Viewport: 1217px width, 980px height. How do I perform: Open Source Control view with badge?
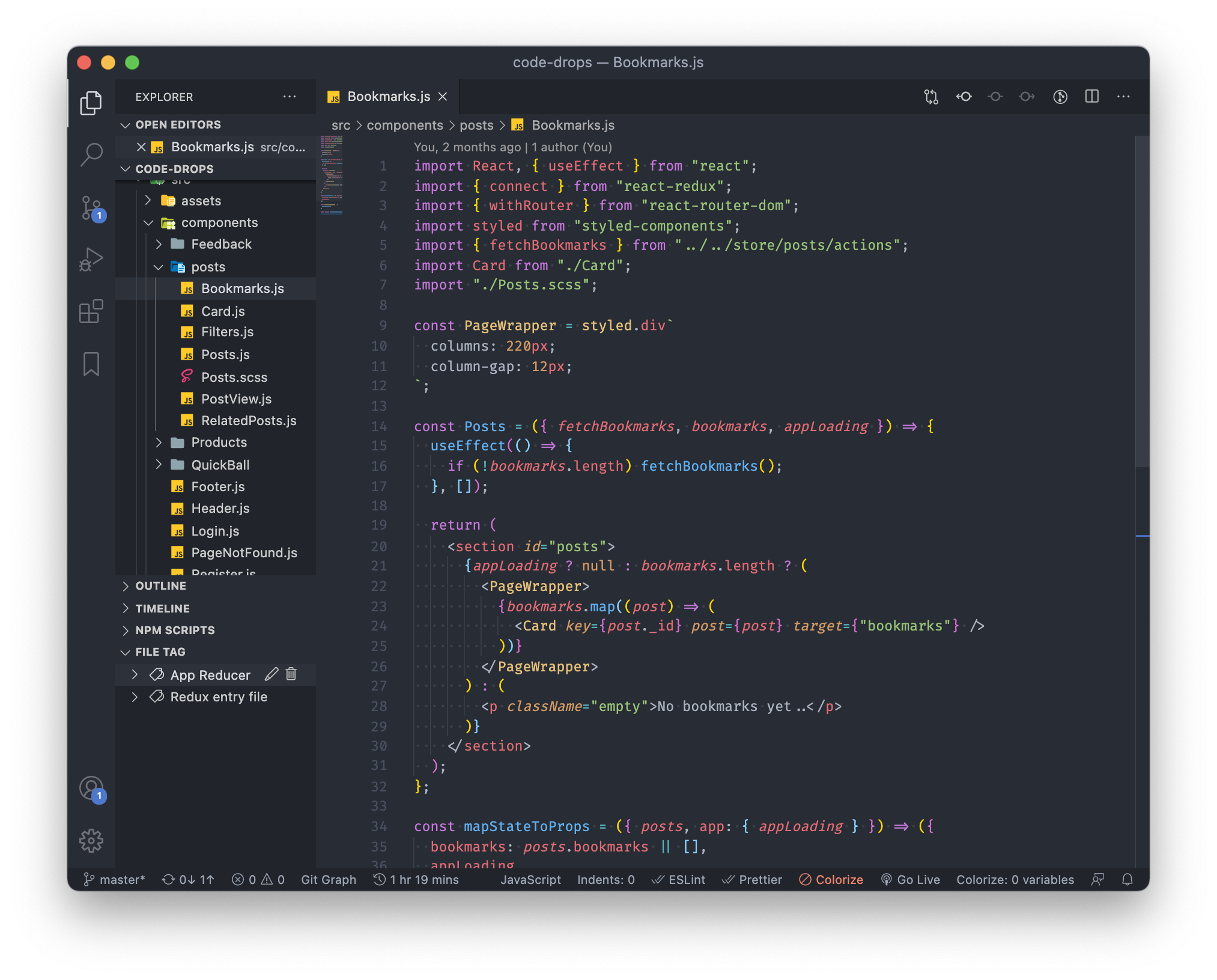91,208
